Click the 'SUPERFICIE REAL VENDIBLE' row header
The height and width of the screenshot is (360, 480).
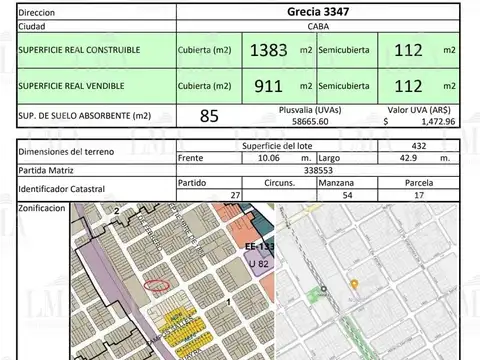click(96, 86)
